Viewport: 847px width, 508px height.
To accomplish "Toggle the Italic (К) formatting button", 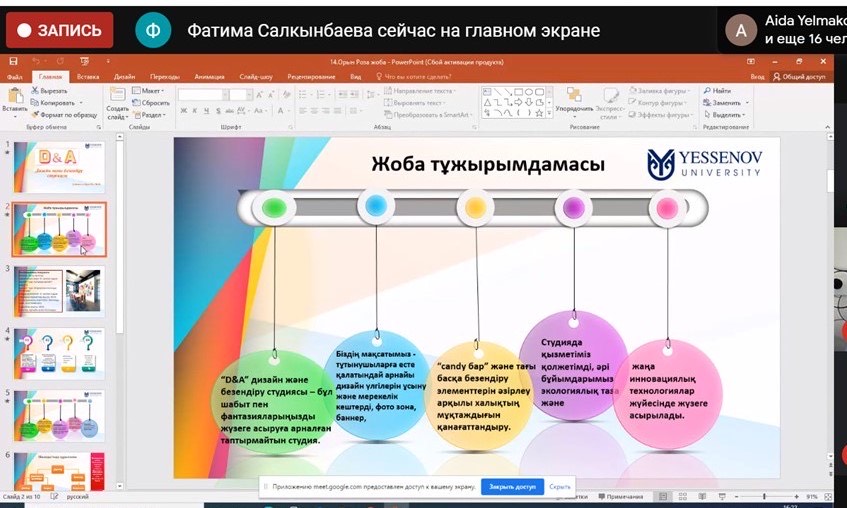I will pos(195,114).
